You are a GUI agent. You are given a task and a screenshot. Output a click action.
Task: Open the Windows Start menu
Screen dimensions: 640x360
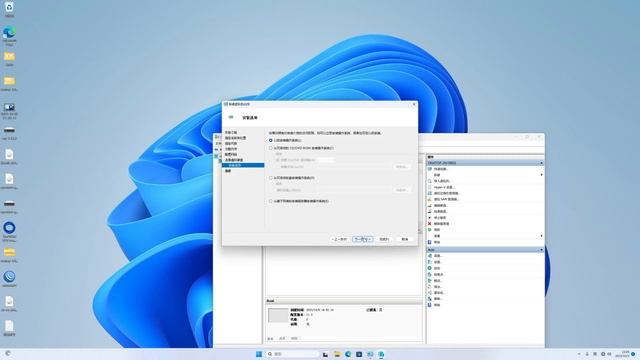[x=259, y=354]
